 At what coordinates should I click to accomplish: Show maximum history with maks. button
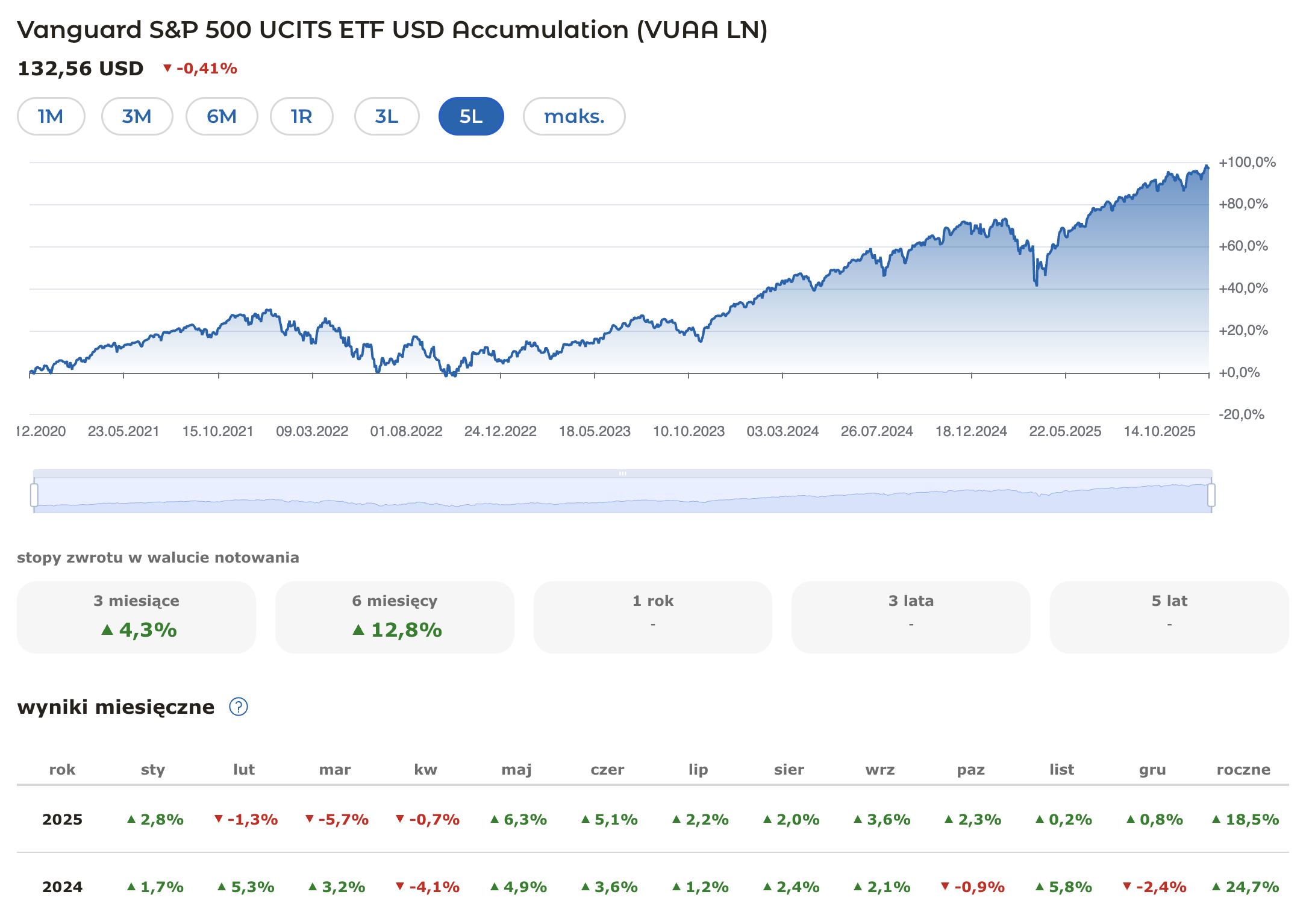(x=573, y=116)
